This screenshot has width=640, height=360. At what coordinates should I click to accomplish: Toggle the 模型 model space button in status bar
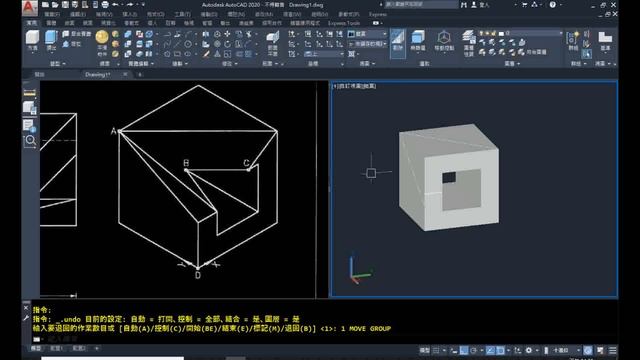coord(424,350)
